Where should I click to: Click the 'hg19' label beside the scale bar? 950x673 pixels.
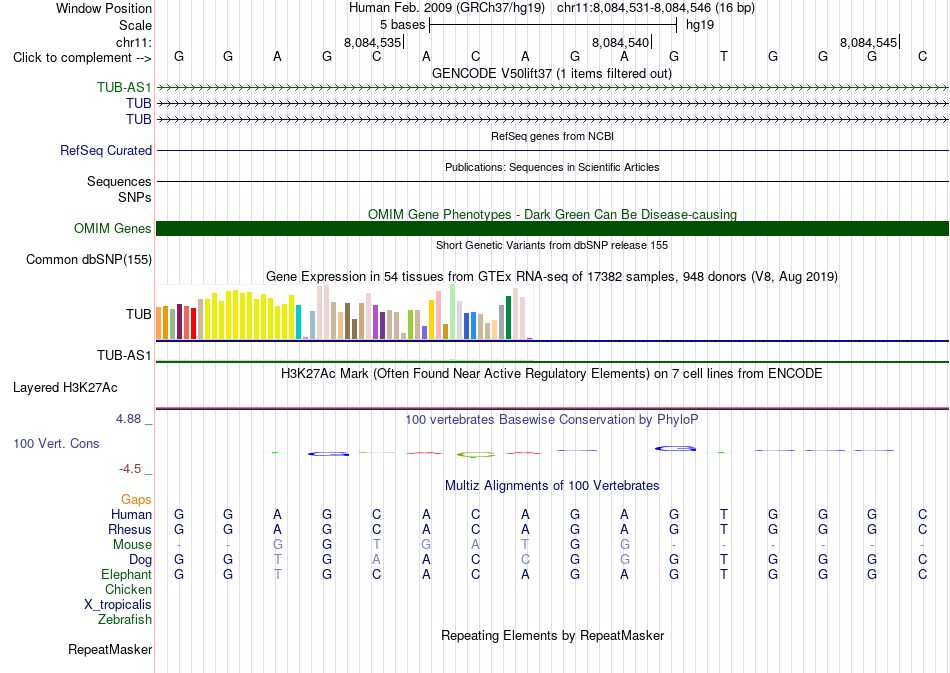click(x=700, y=25)
